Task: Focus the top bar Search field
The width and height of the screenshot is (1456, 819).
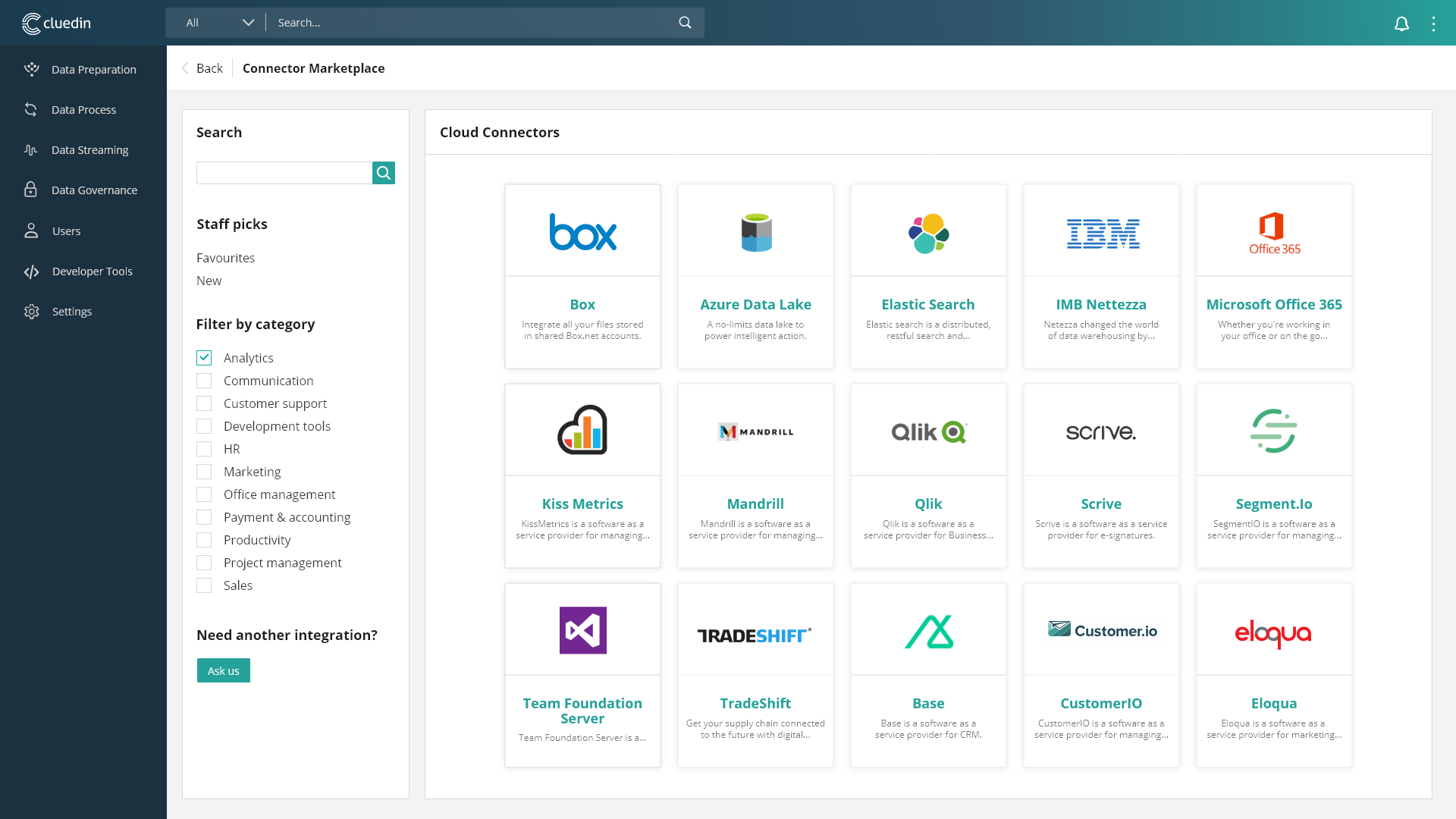Action: [474, 23]
